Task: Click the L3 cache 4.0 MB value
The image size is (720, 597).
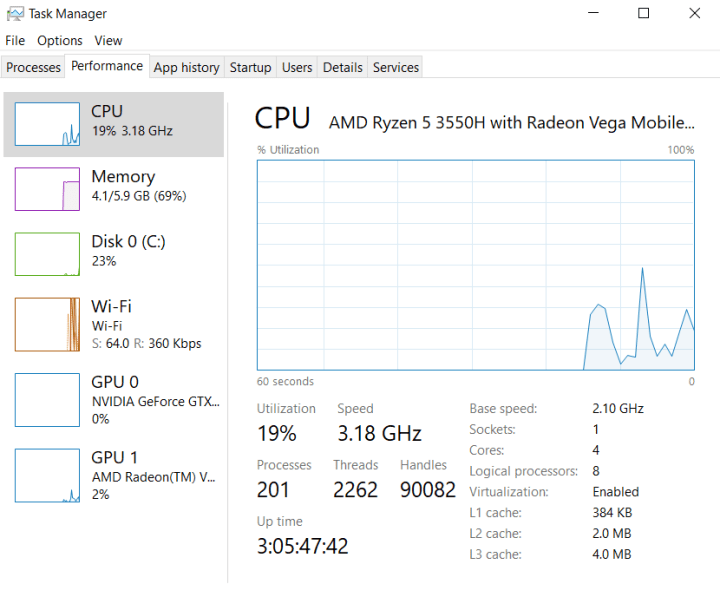Action: [x=612, y=554]
